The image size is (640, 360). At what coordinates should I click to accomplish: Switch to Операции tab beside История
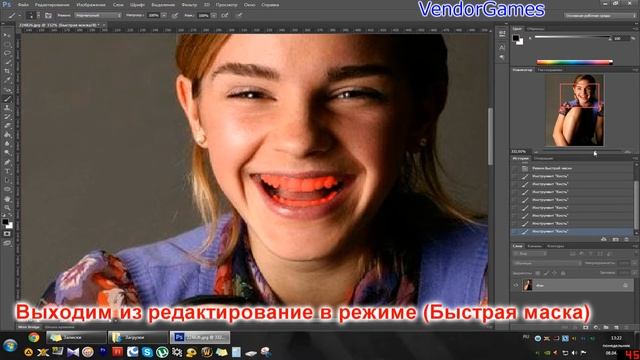pyautogui.click(x=543, y=158)
